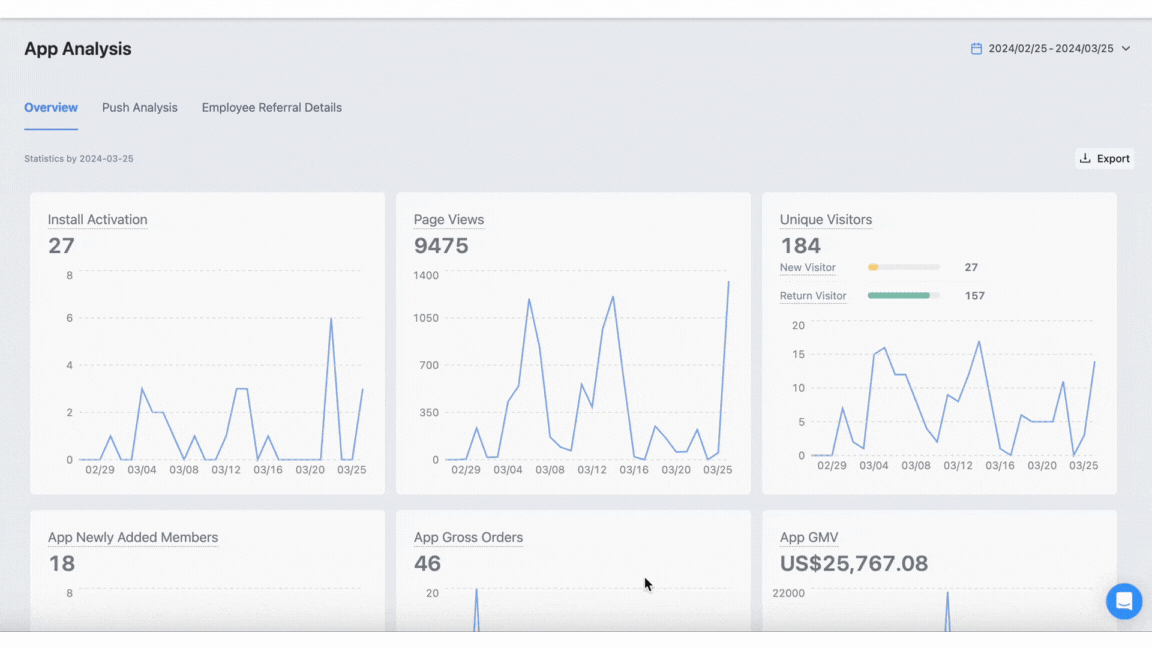Click the App Analysis page heading
This screenshot has width=1152, height=648.
78,48
